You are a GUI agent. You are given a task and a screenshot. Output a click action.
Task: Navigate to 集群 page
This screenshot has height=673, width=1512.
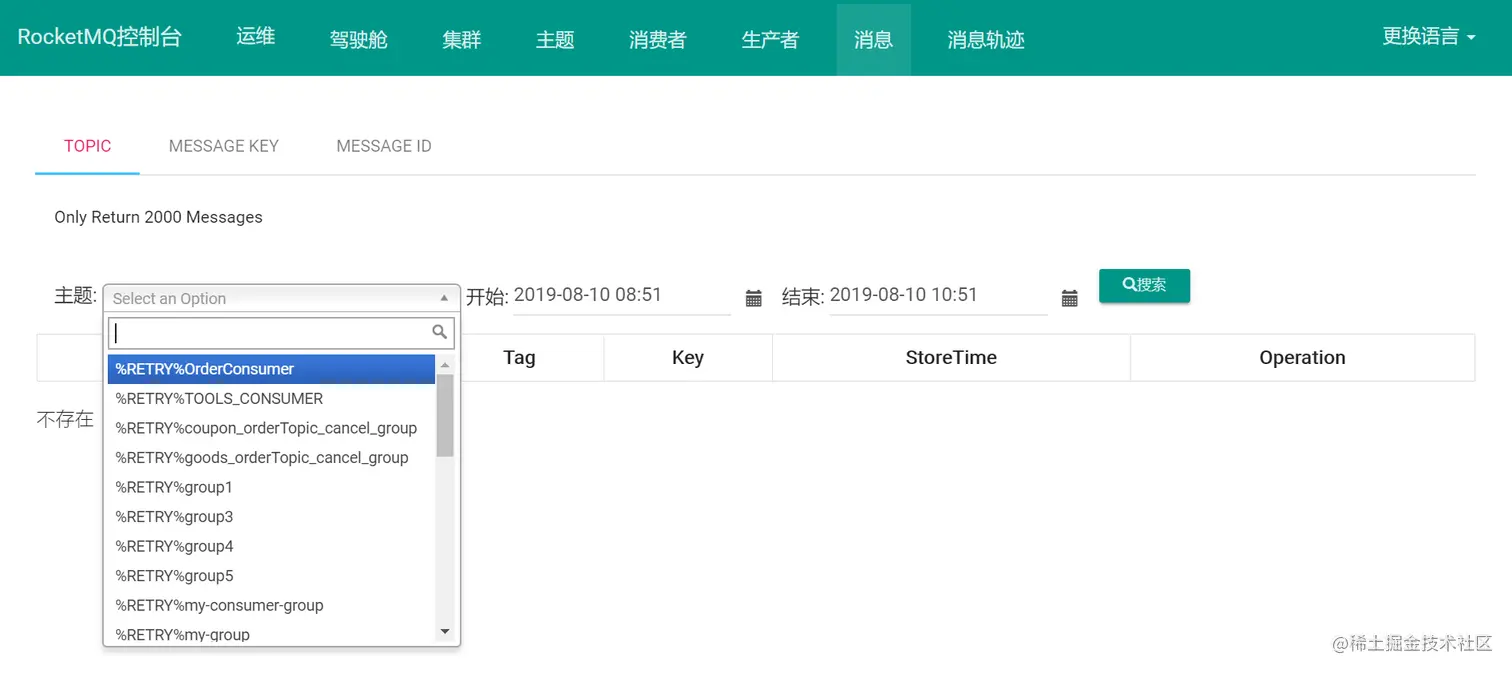click(x=462, y=39)
